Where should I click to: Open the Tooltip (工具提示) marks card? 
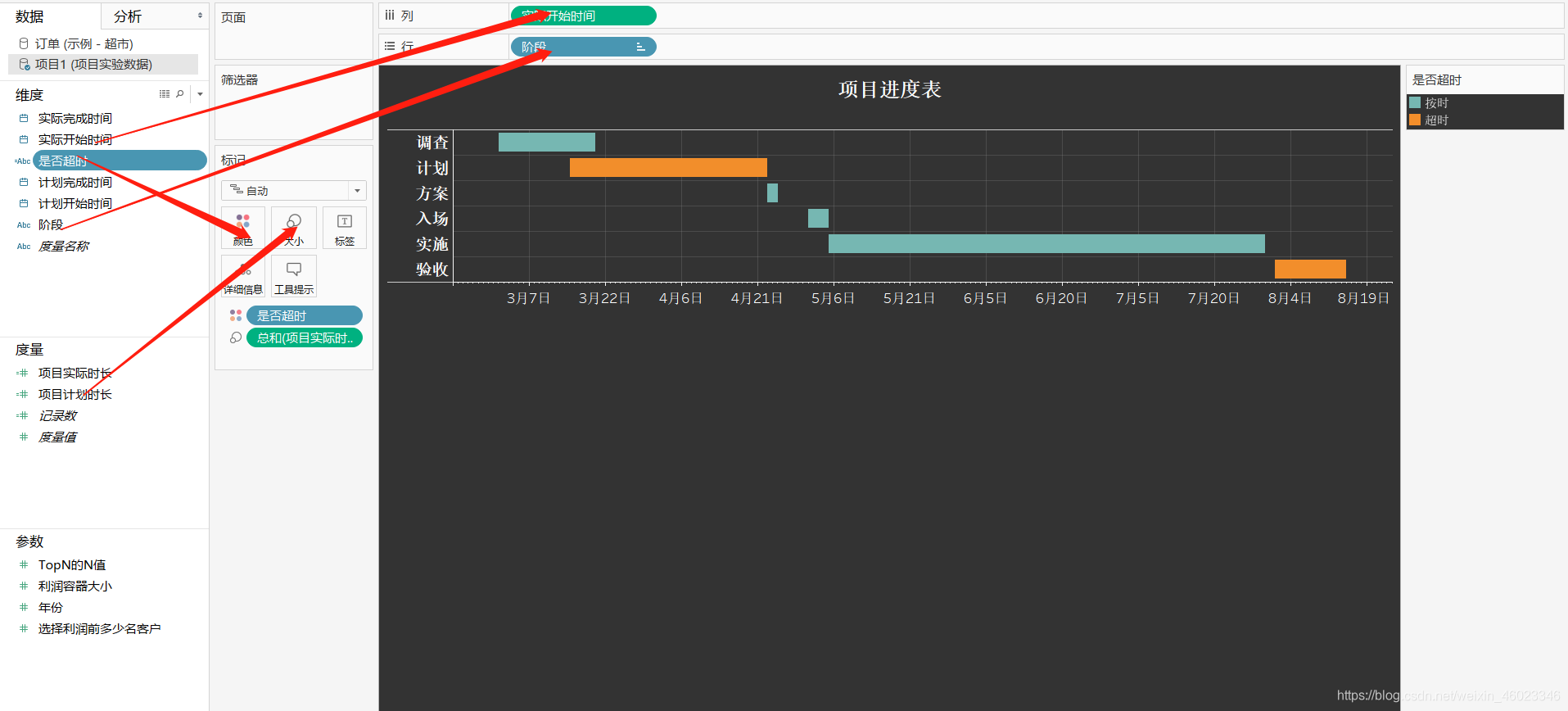pos(294,276)
